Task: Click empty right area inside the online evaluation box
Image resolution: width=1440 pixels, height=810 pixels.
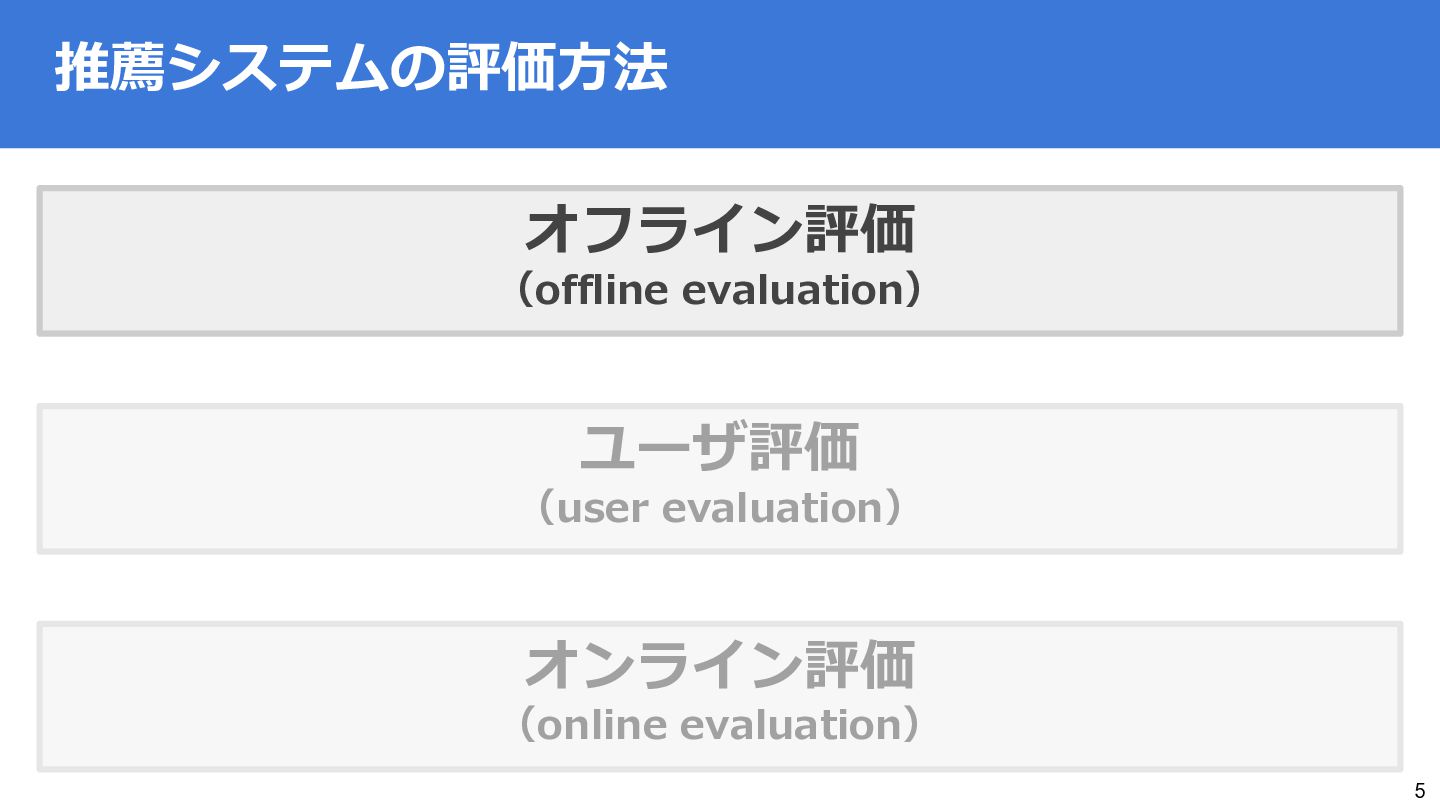Action: point(1200,697)
